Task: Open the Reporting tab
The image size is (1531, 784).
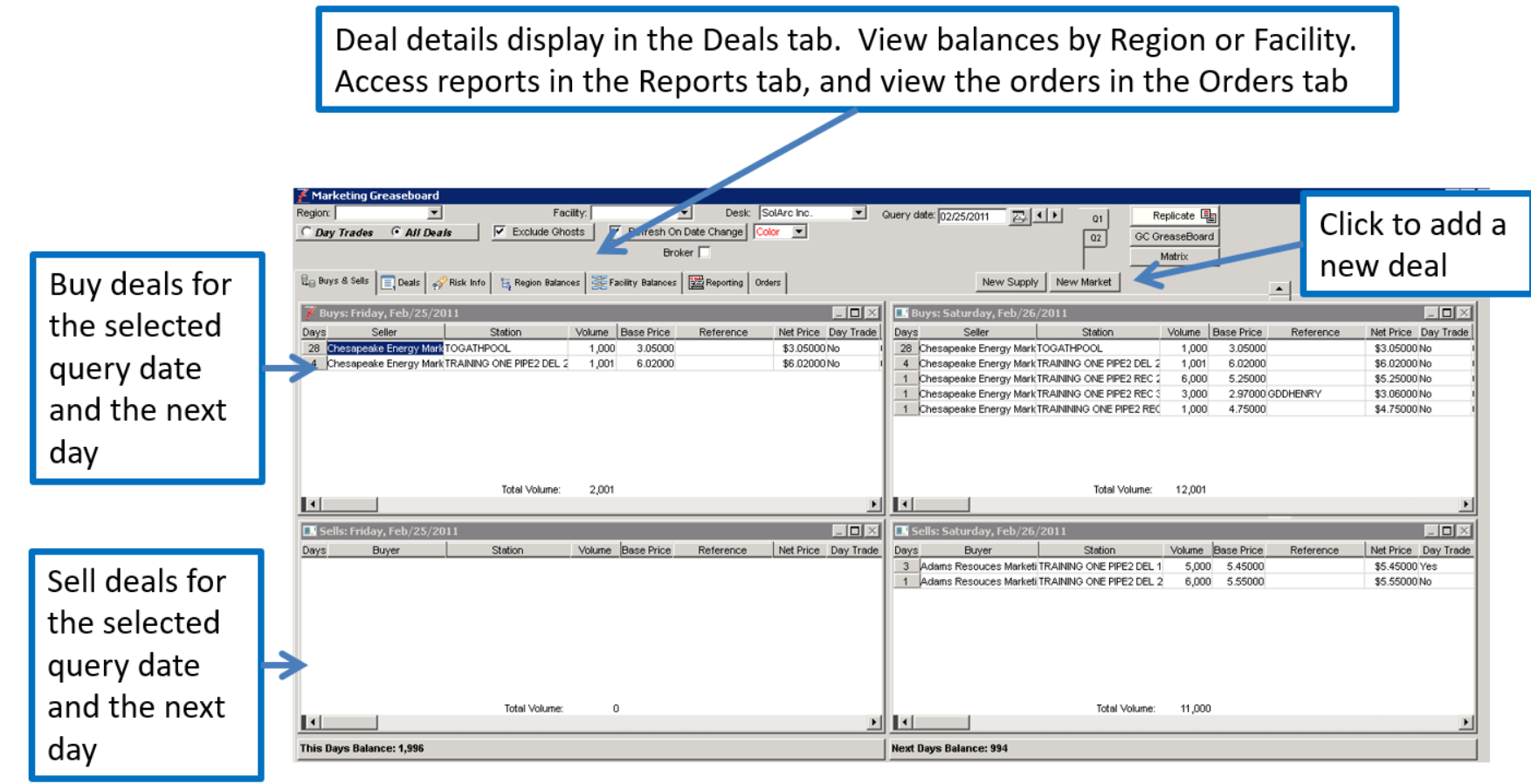Action: (x=716, y=282)
